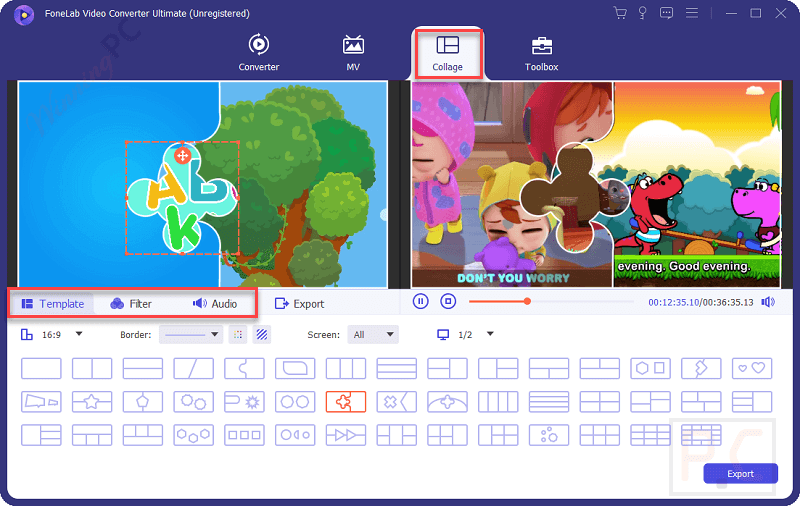This screenshot has height=506, width=800.
Task: Select the diagonal split template
Action: tap(193, 368)
